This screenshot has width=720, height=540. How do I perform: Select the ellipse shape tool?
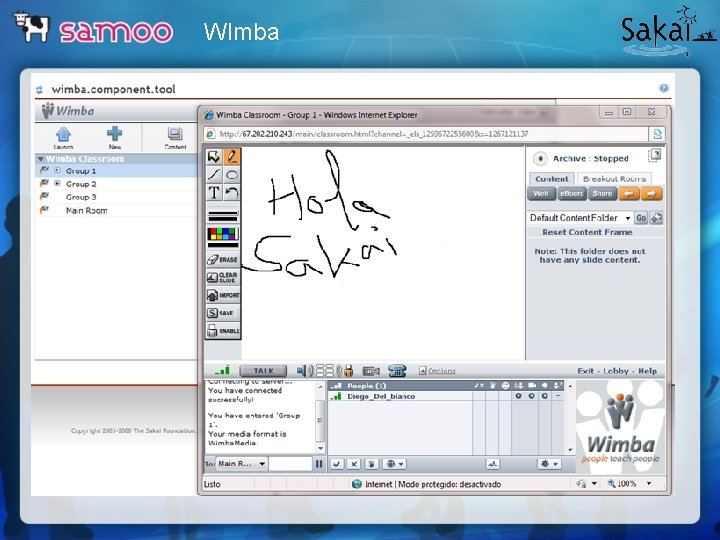231,174
